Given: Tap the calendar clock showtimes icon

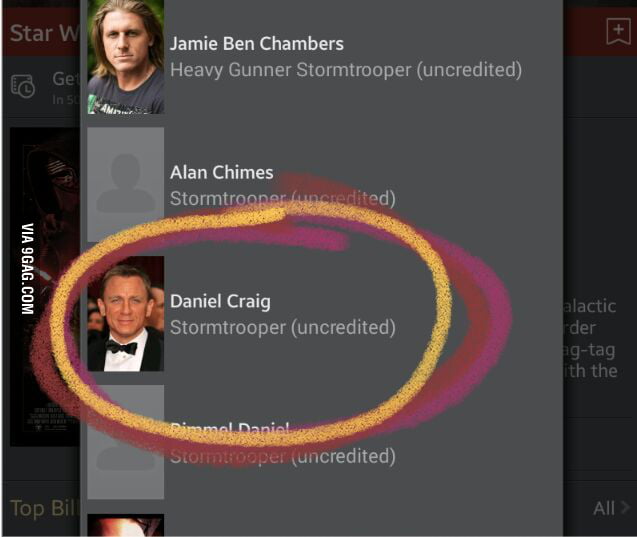Looking at the screenshot, I should 23,86.
